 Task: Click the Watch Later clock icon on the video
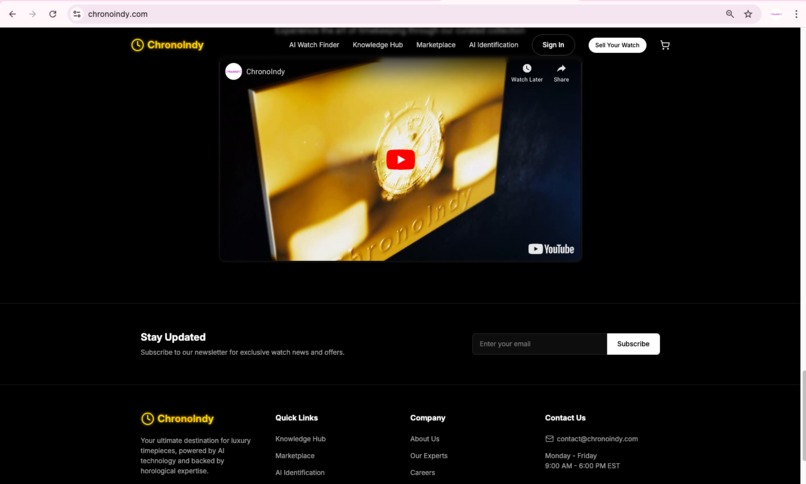coord(527,68)
